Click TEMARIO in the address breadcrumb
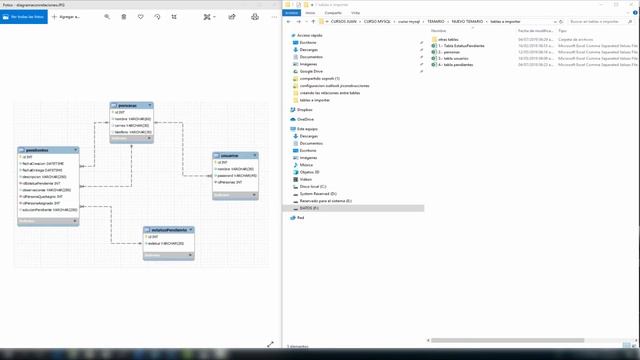The width and height of the screenshot is (640, 360). 436,21
